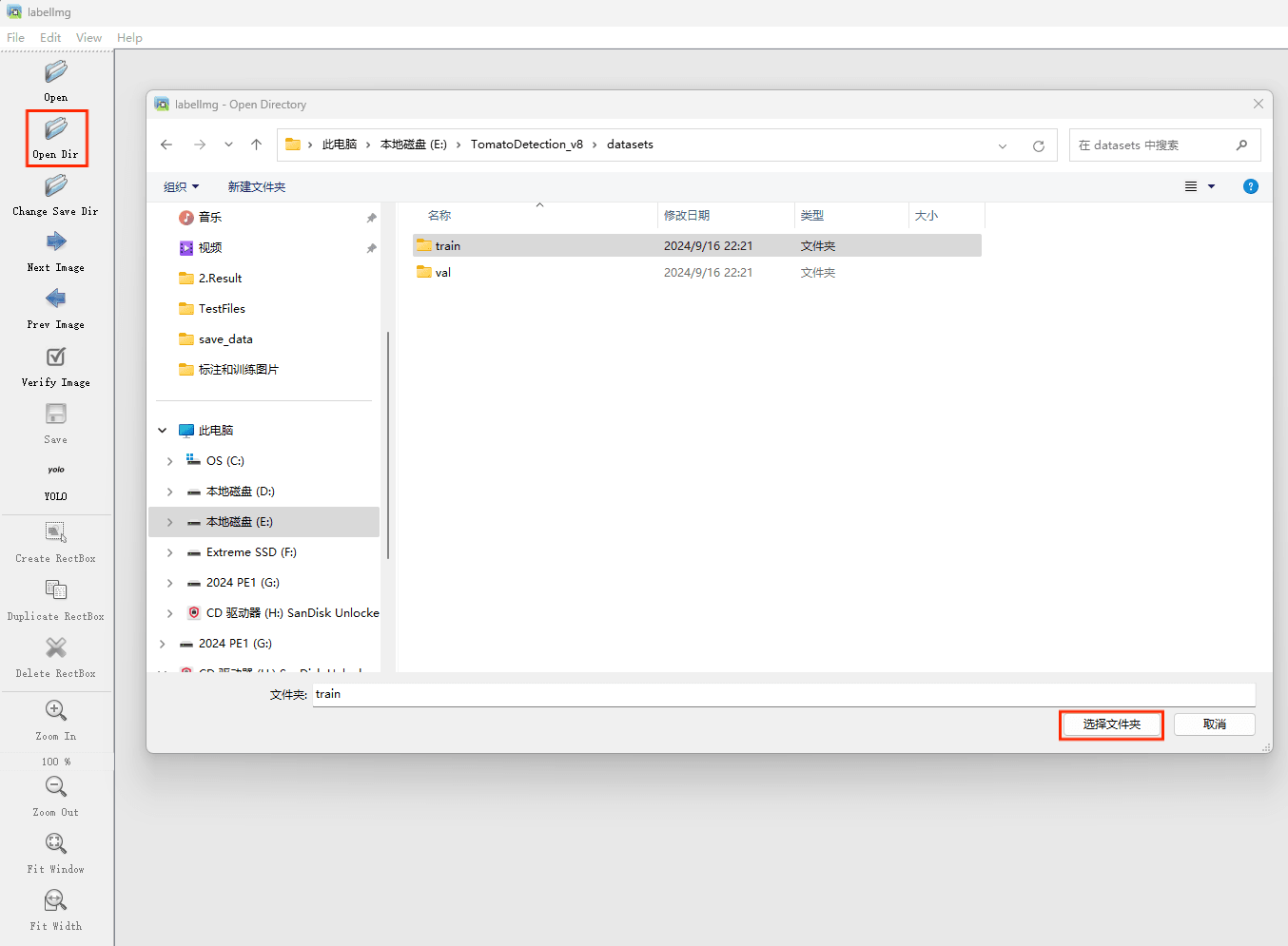This screenshot has width=1288, height=946.
Task: Click the 文件夹 name input field
Action: 784,694
